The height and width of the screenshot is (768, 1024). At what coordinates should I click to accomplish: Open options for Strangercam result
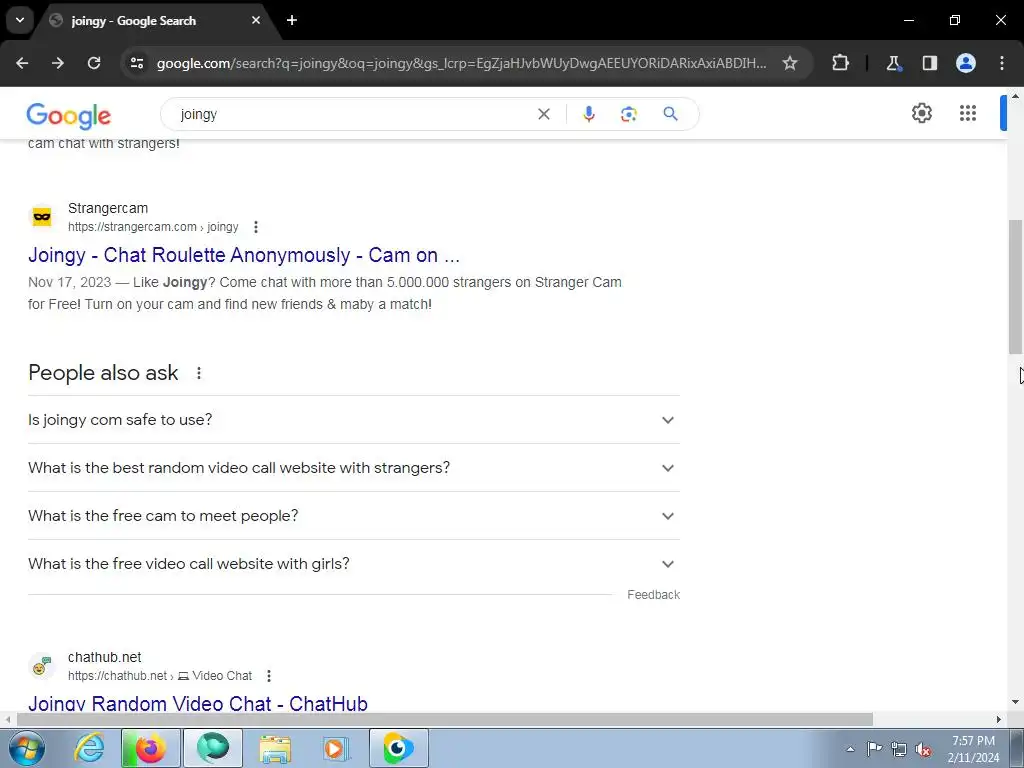pyautogui.click(x=256, y=227)
